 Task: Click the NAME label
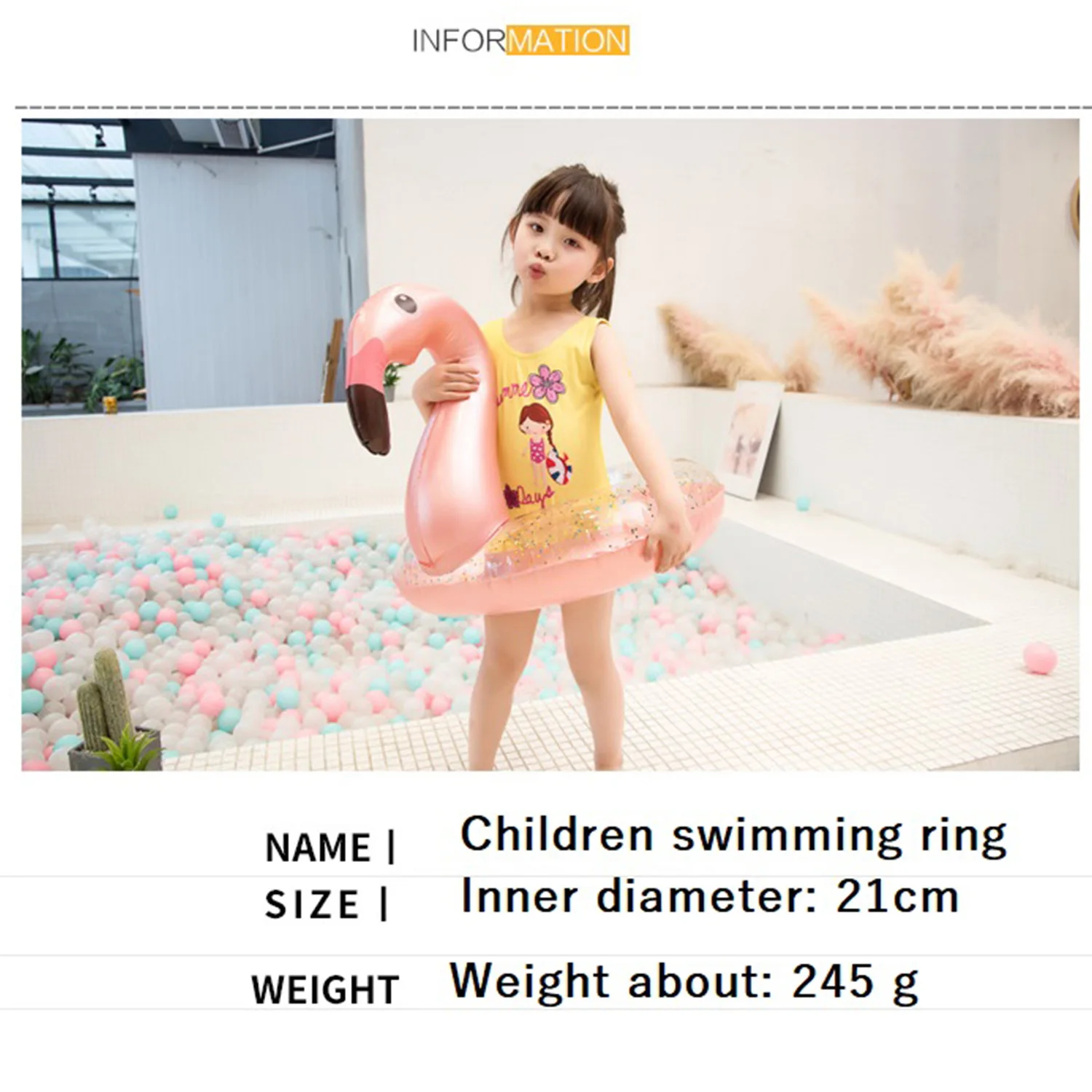click(330, 847)
